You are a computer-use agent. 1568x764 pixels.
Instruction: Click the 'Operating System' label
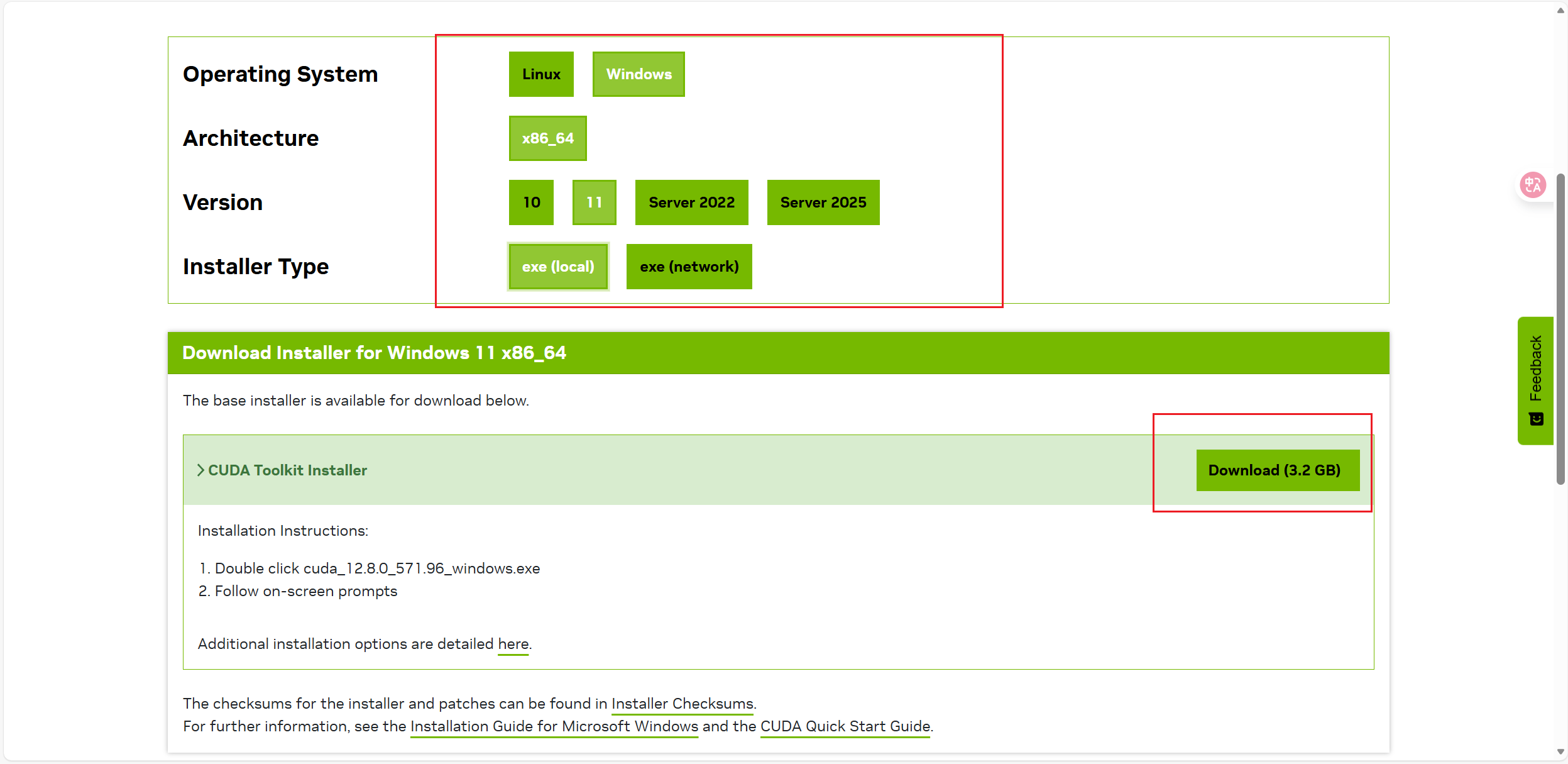[280, 74]
